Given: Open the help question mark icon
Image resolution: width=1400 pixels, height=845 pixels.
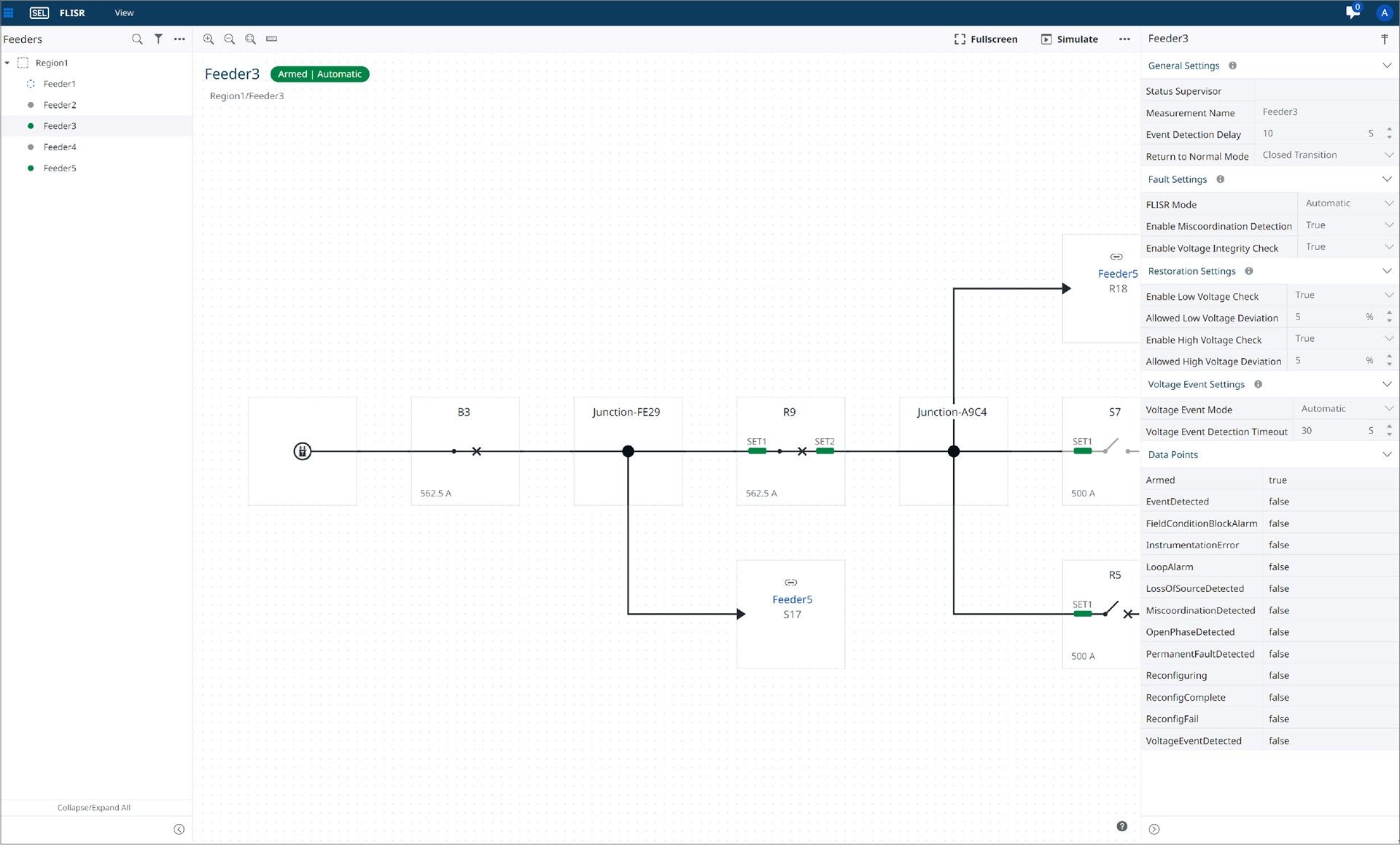Looking at the screenshot, I should pos(1122,826).
